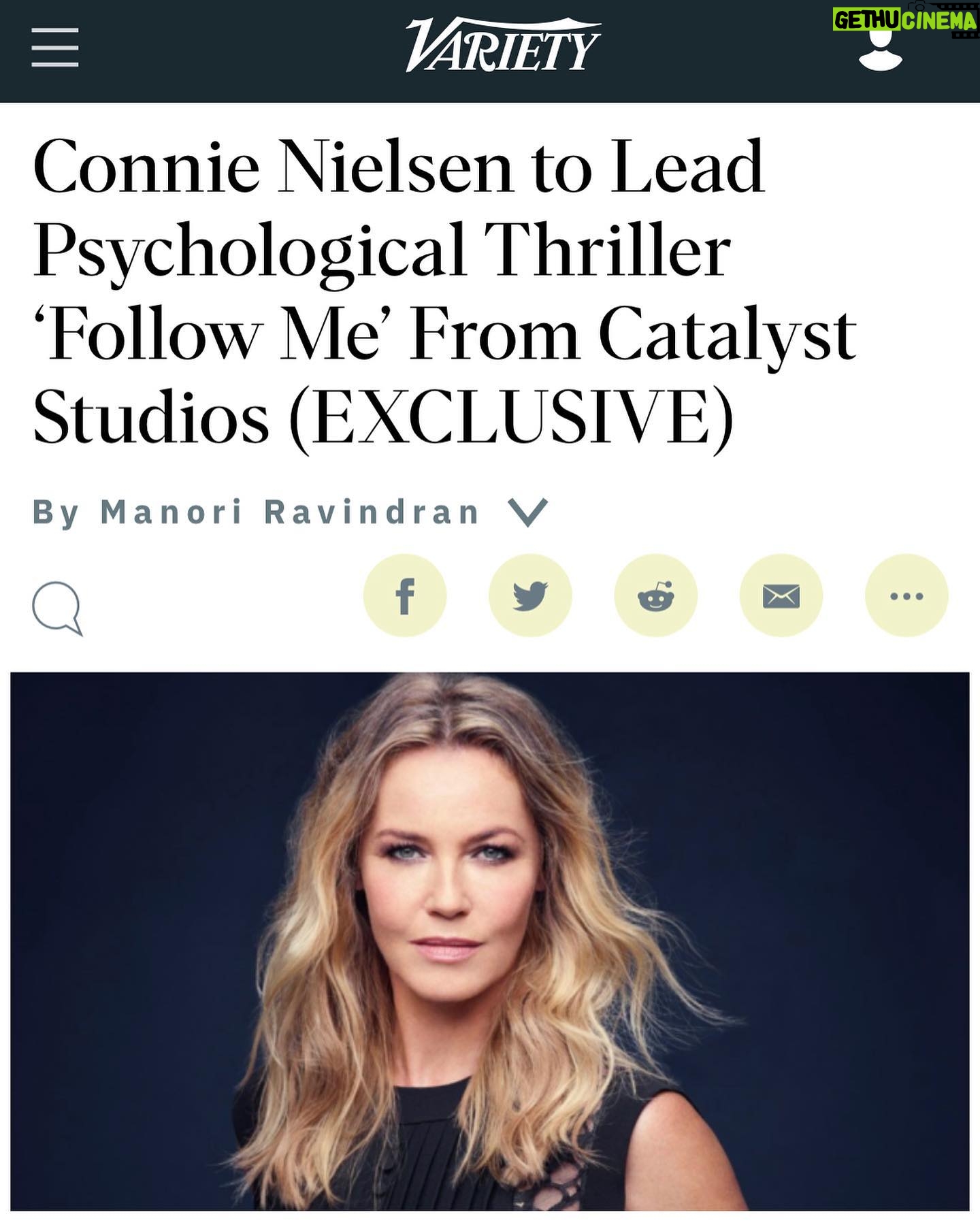Share the article on Reddit
The width and height of the screenshot is (980, 1225).
click(x=655, y=595)
